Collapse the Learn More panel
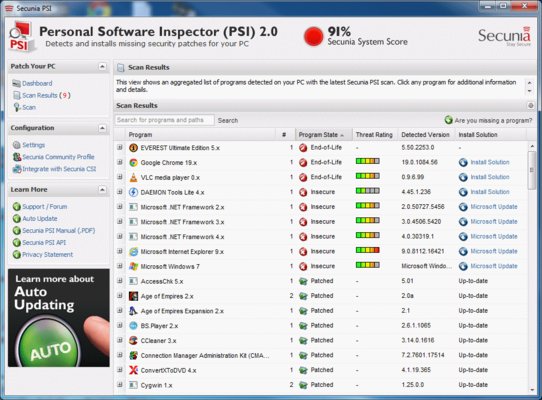 coord(102,189)
